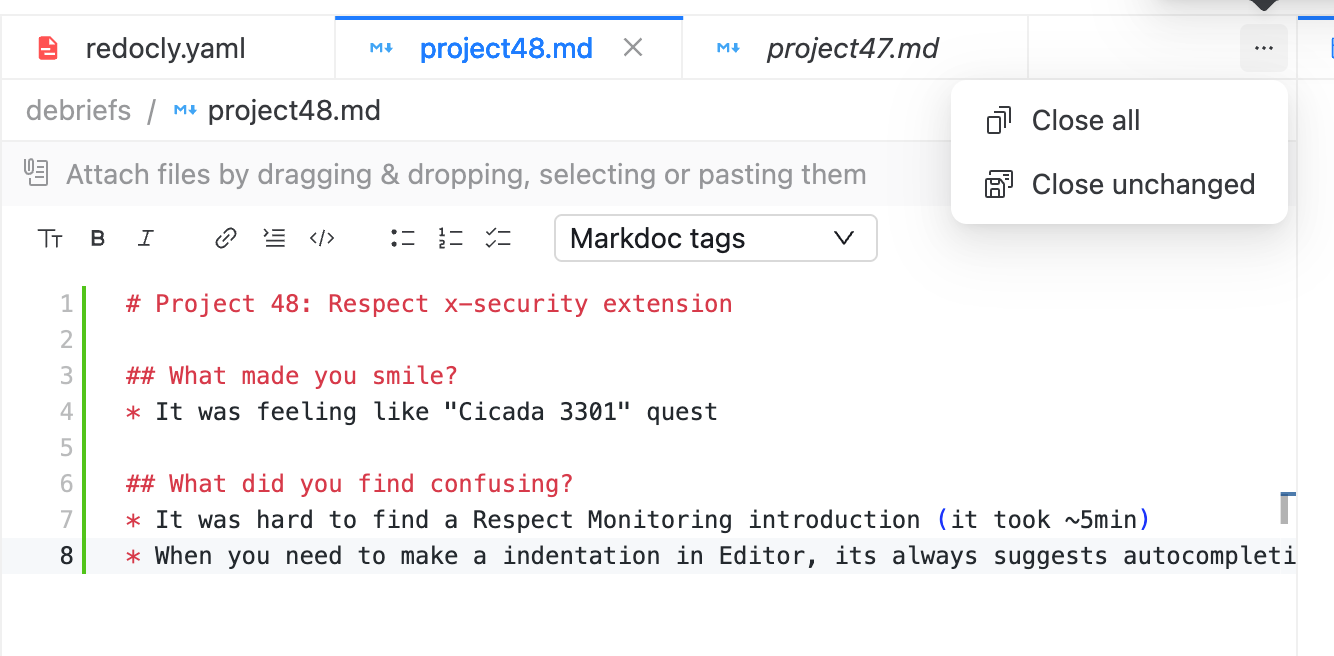This screenshot has height=656, width=1334.
Task: Choose Close unchanged from the menu
Action: (1119, 184)
